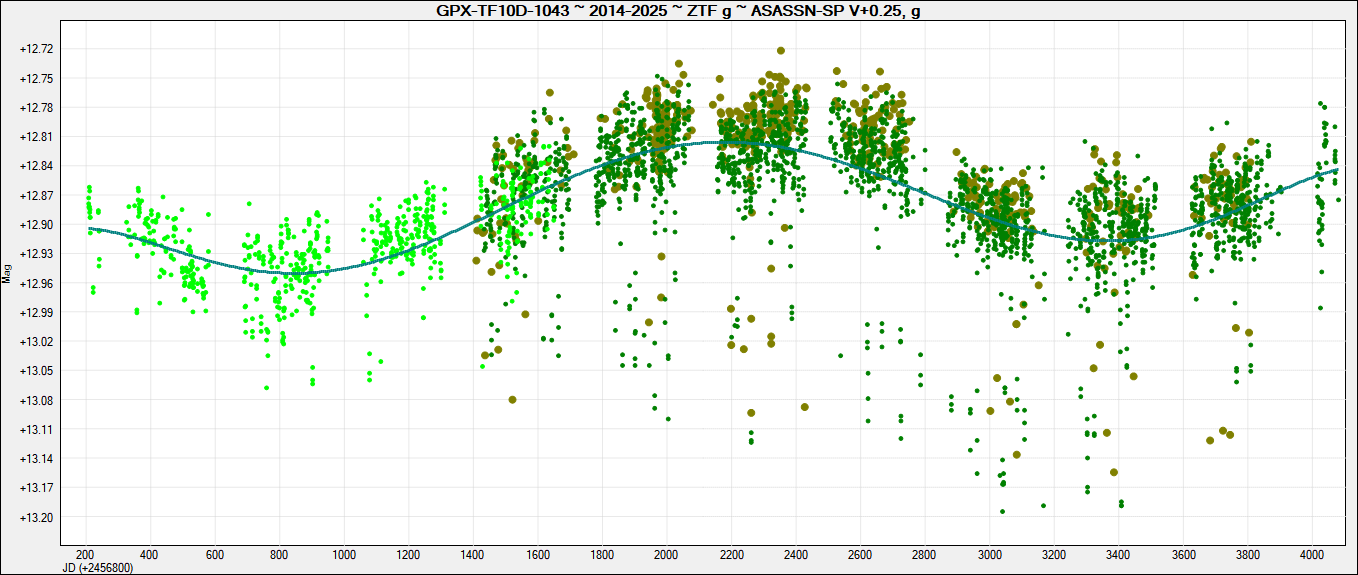Click the +12.84 magnitude tick label
1358x575 pixels.
click(x=37, y=166)
